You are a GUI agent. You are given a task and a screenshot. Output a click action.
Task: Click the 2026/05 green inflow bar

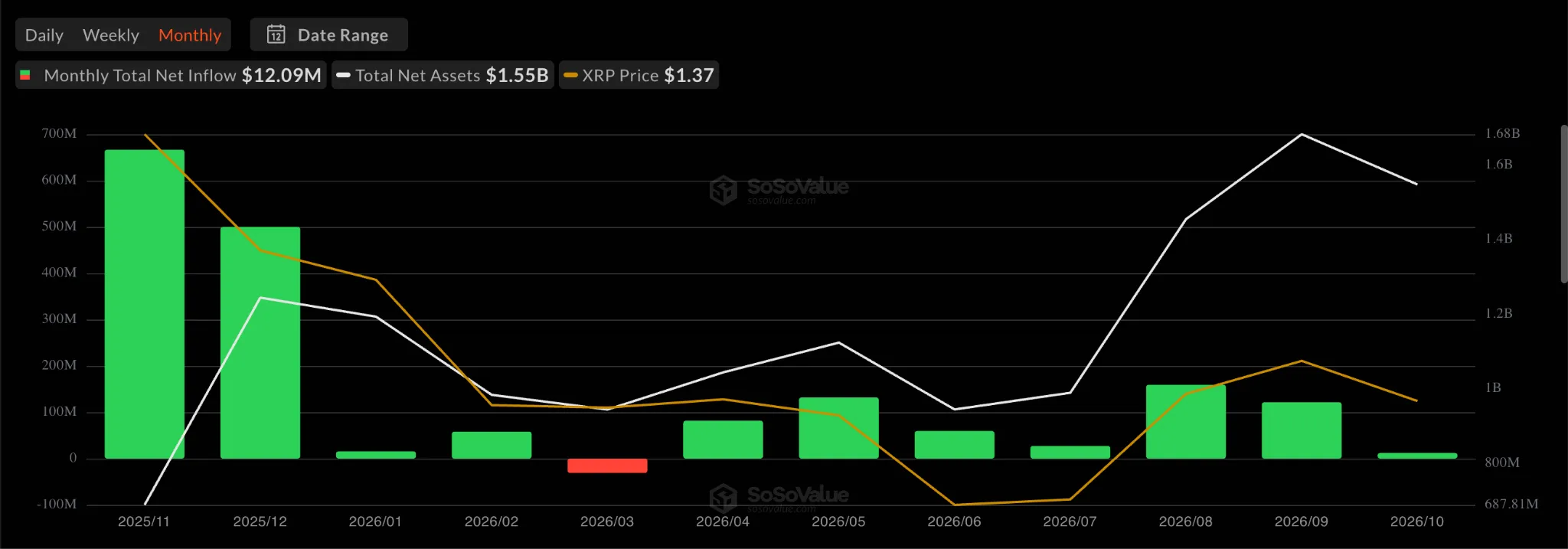839,428
